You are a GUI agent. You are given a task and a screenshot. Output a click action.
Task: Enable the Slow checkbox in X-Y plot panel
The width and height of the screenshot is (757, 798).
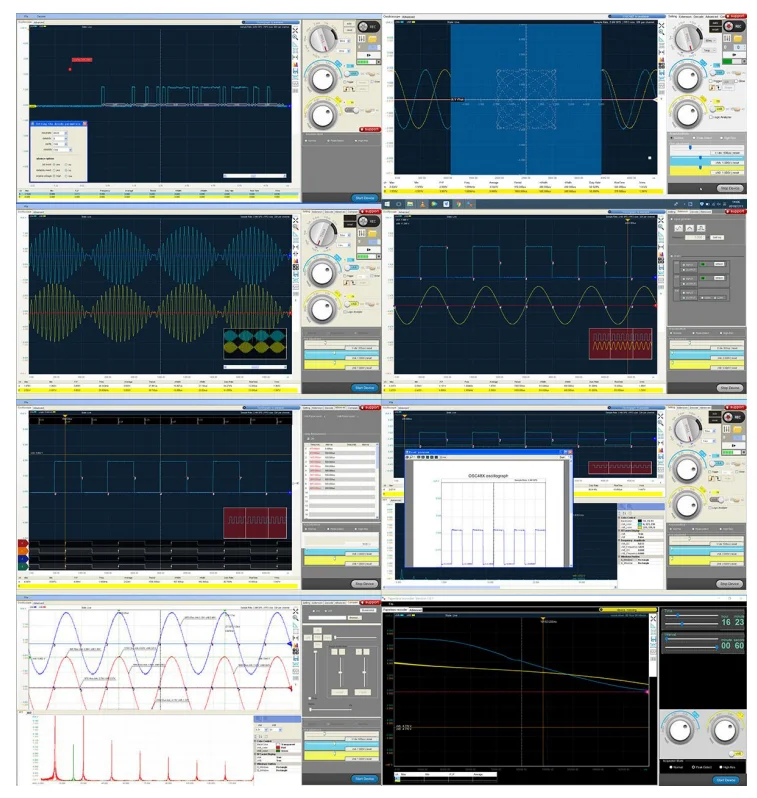tap(736, 81)
